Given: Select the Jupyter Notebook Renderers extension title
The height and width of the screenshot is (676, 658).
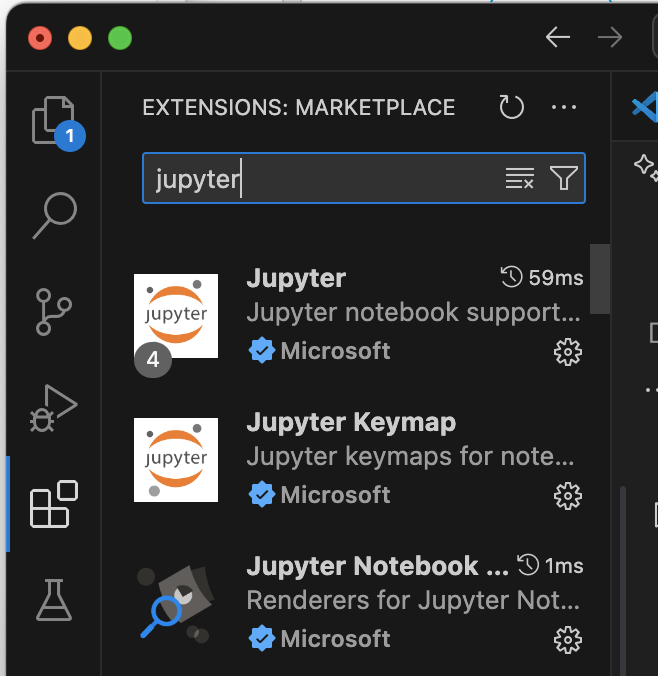Looking at the screenshot, I should [377, 566].
